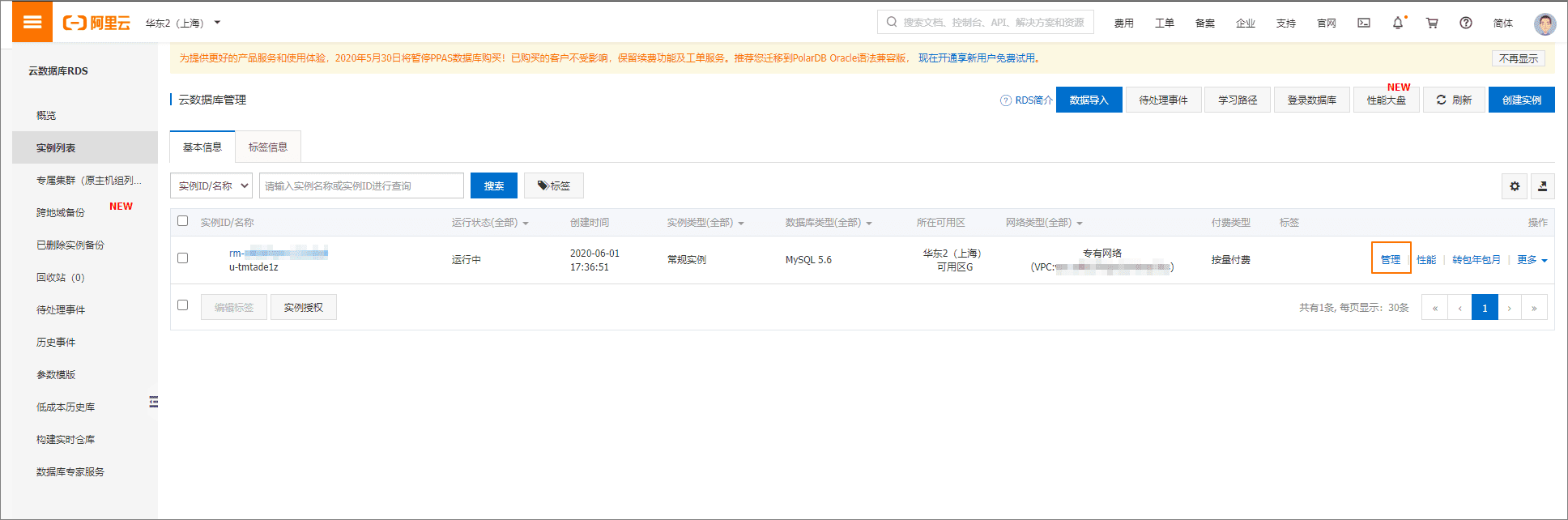Click the 转包年包月 link

(x=1476, y=259)
